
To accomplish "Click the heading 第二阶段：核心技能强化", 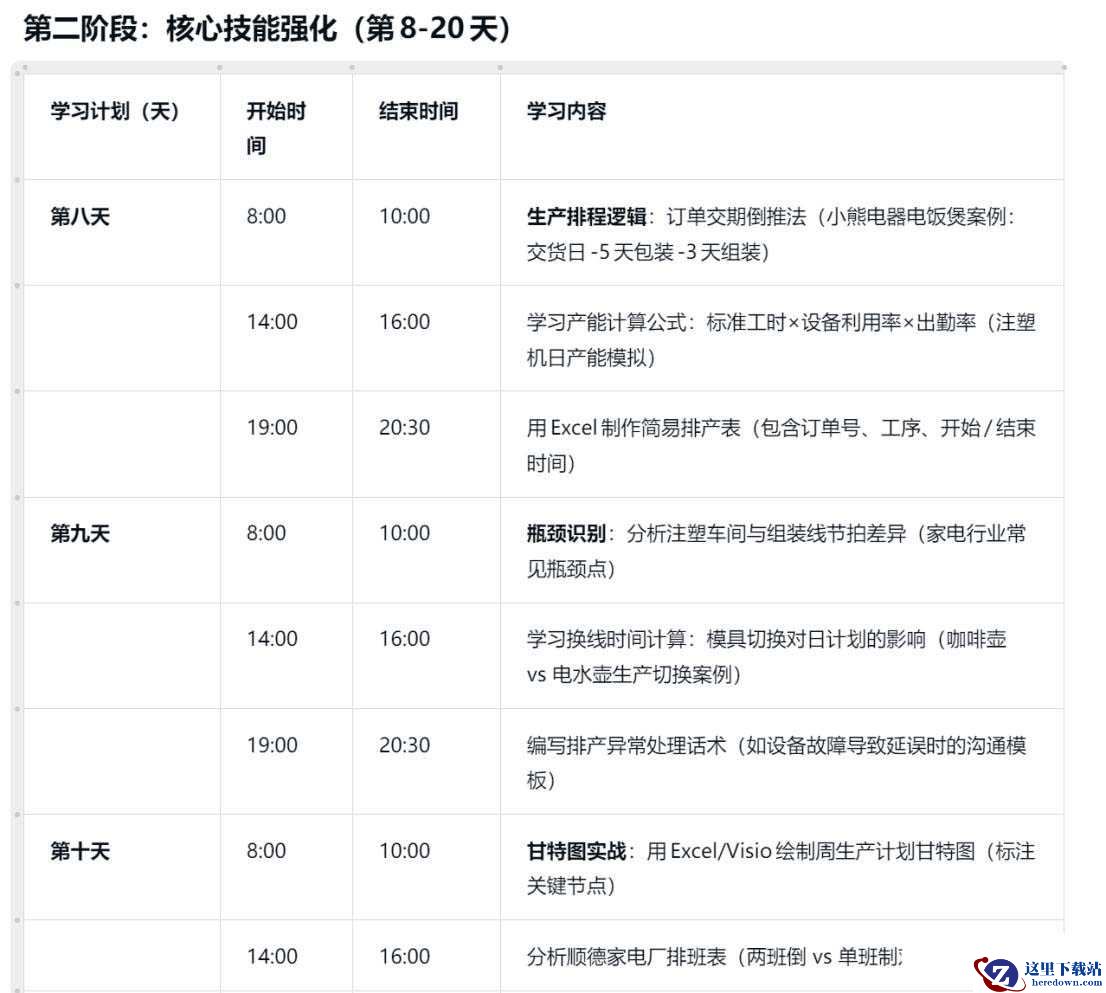I will pos(267,29).
